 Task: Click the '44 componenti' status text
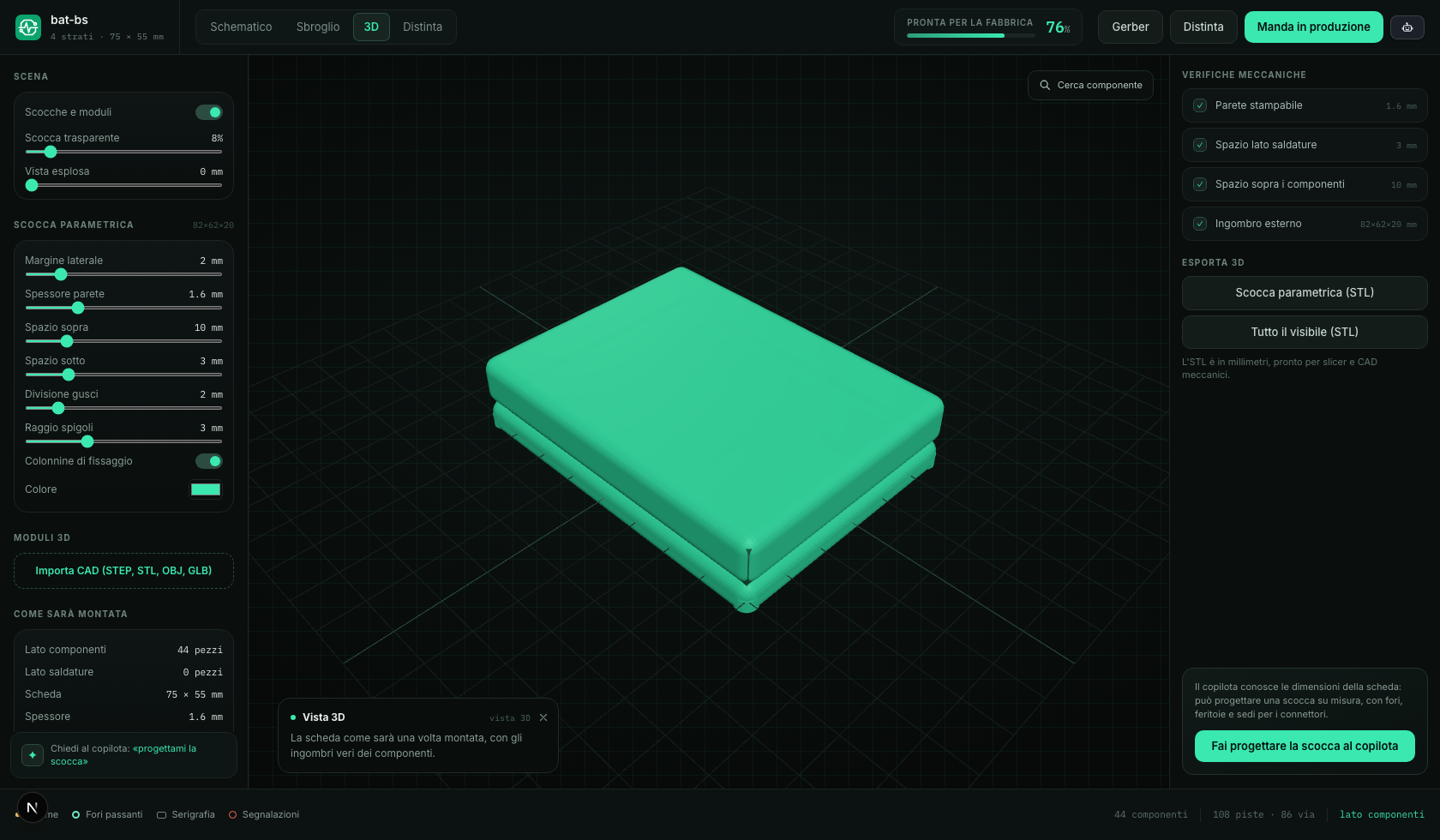(x=1151, y=815)
